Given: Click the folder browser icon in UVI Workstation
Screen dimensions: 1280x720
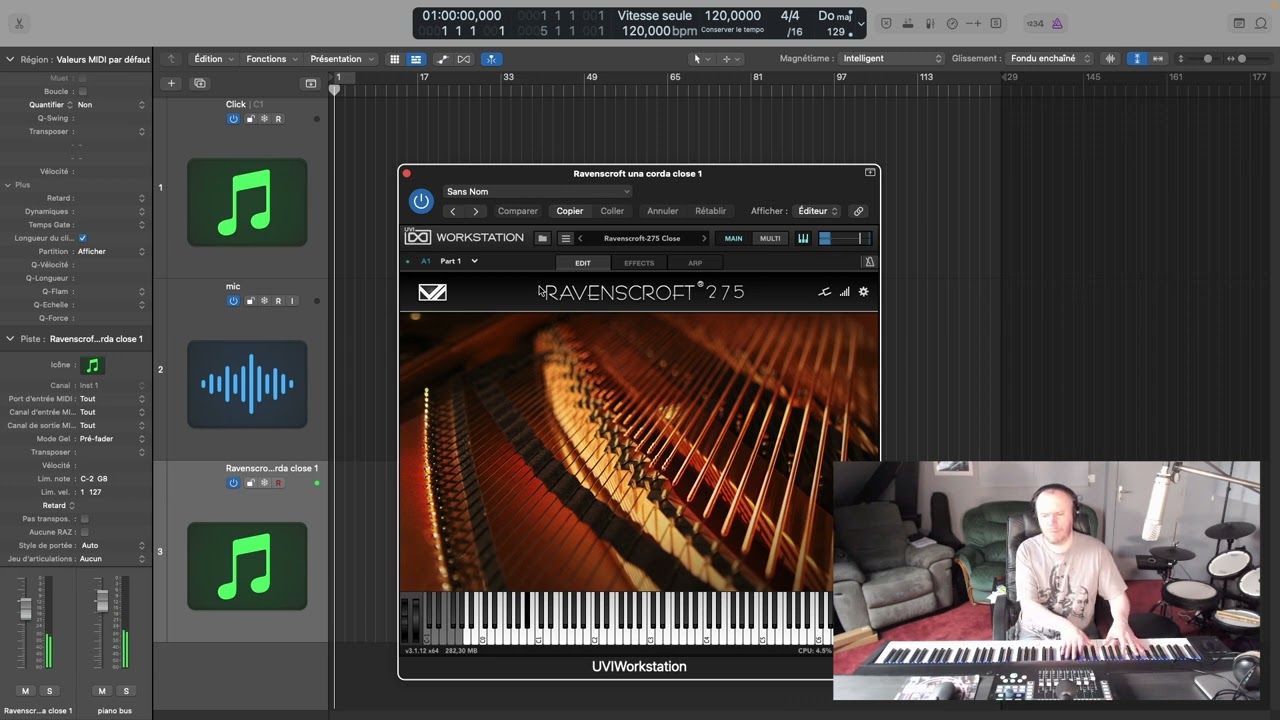Looking at the screenshot, I should (542, 238).
